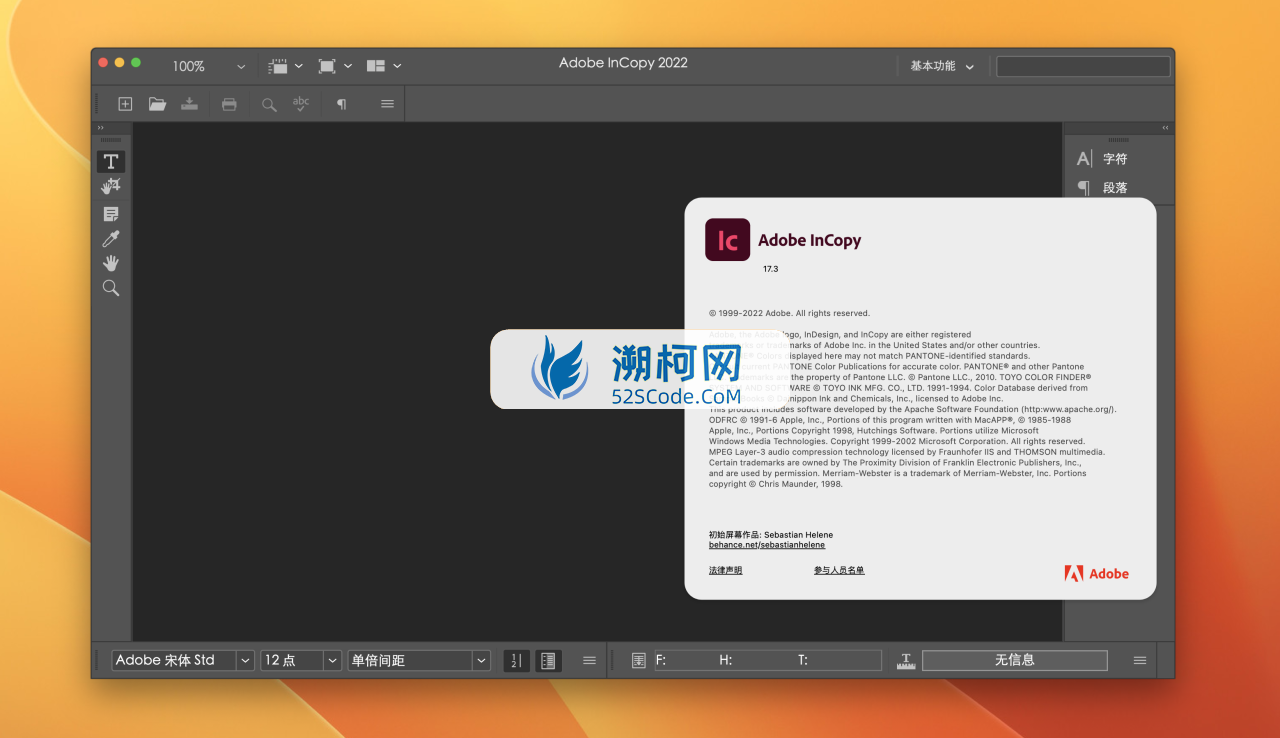Open the 法律声明 legal notices link
The height and width of the screenshot is (738, 1280).
coord(726,570)
